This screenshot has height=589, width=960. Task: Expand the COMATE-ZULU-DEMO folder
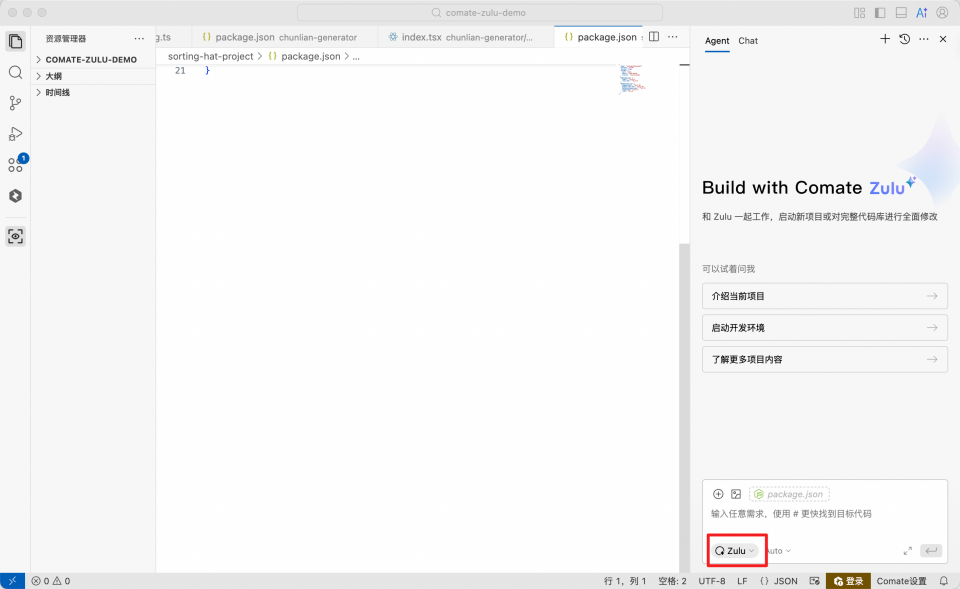click(x=93, y=59)
